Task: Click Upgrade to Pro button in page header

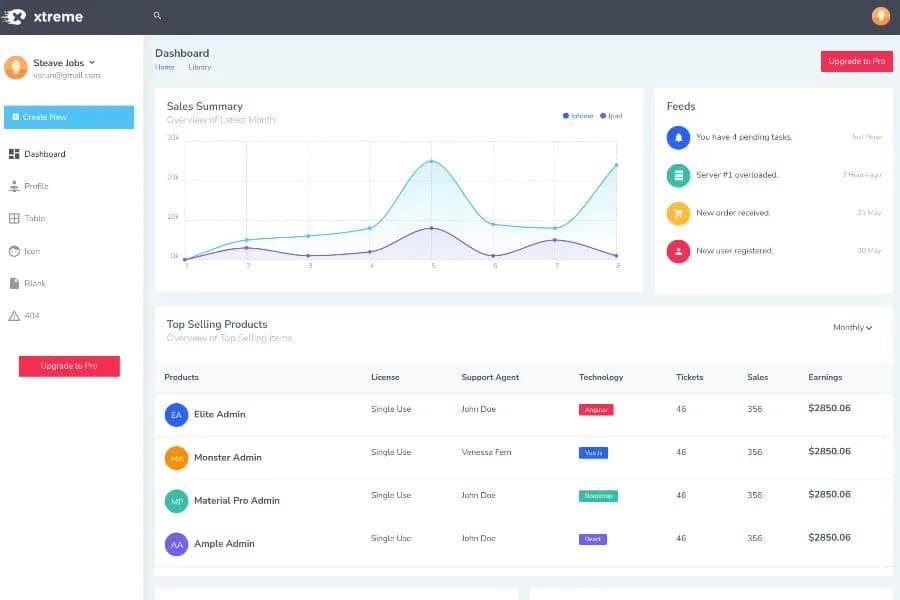Action: point(856,61)
